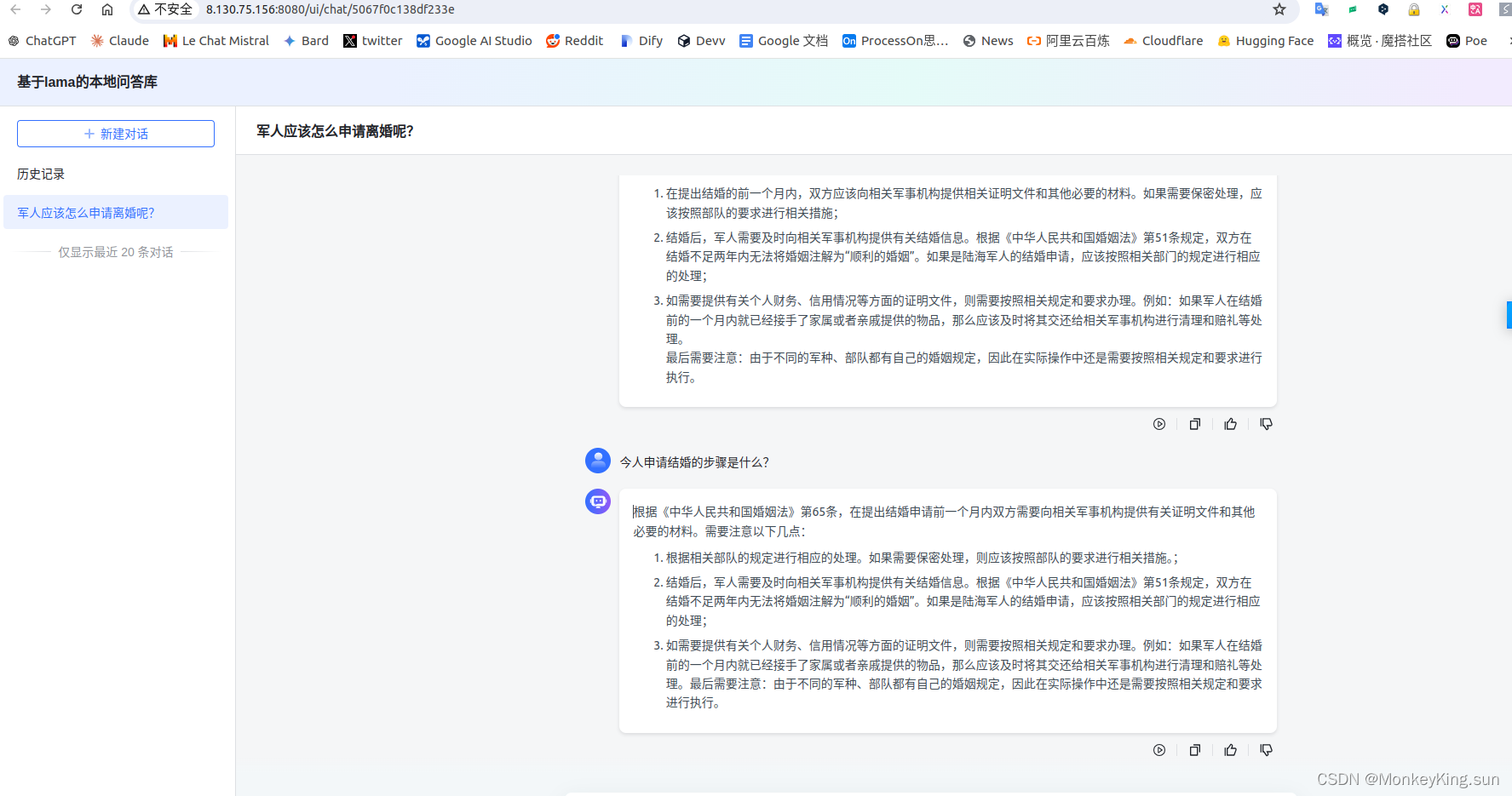Open the ProcessOn bookmark
The image size is (1512, 796).
pos(895,41)
